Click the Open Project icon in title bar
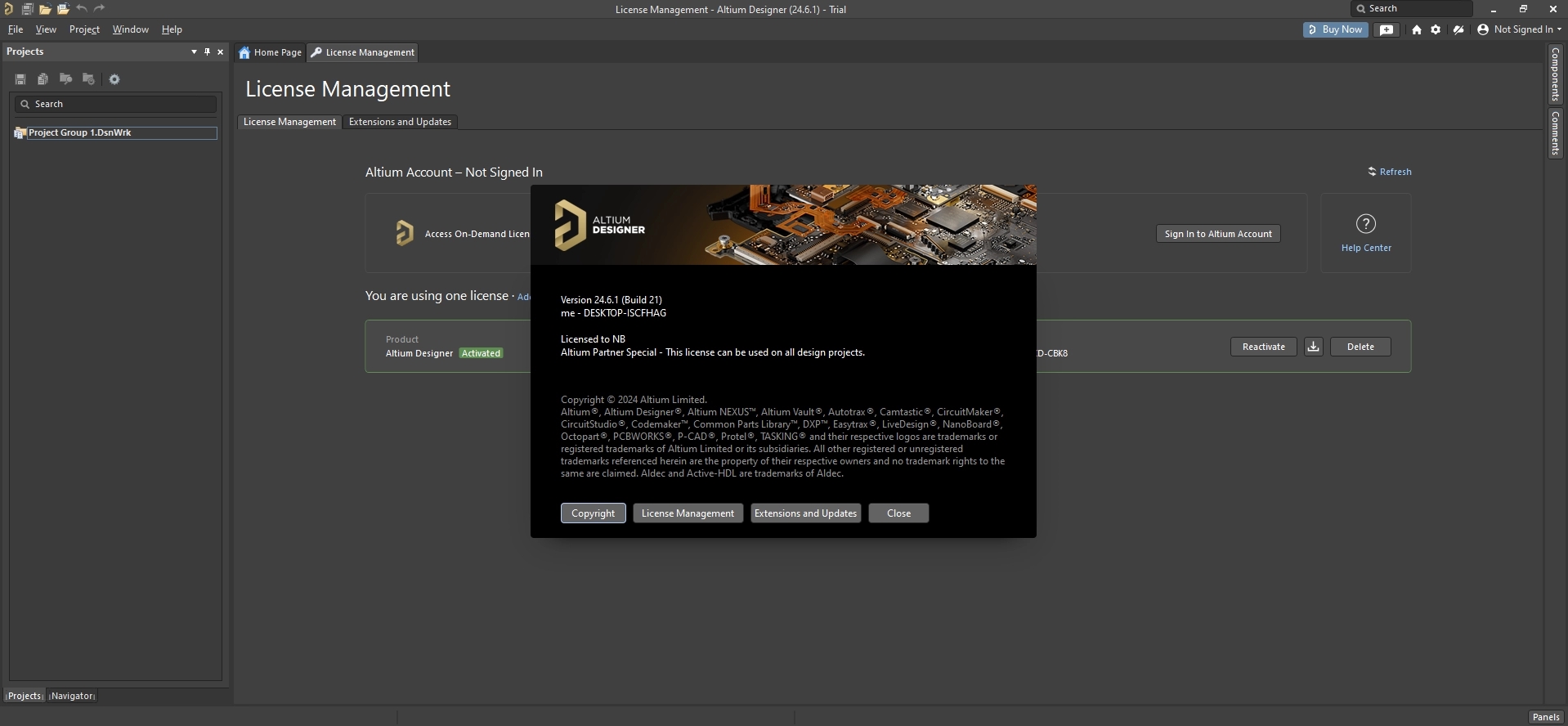 click(63, 9)
